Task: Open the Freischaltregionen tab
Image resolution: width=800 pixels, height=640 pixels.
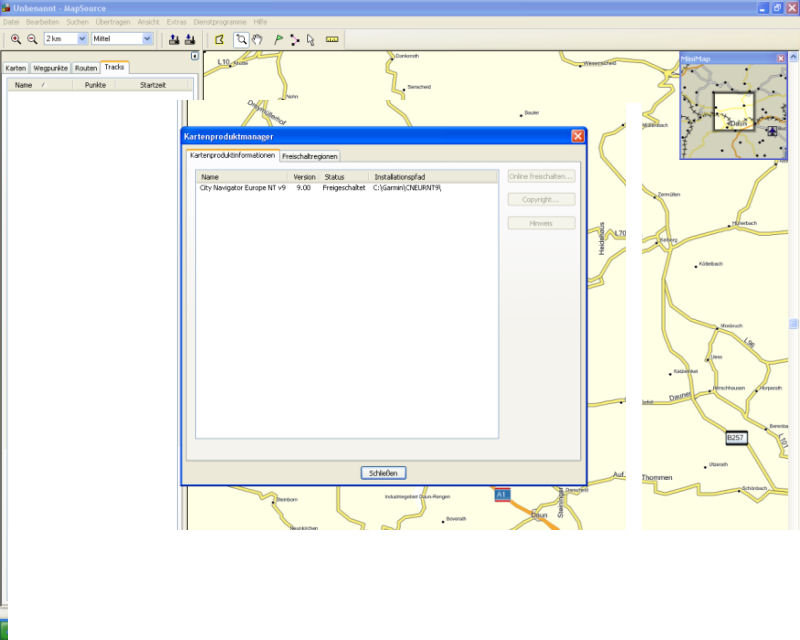Action: tap(310, 156)
